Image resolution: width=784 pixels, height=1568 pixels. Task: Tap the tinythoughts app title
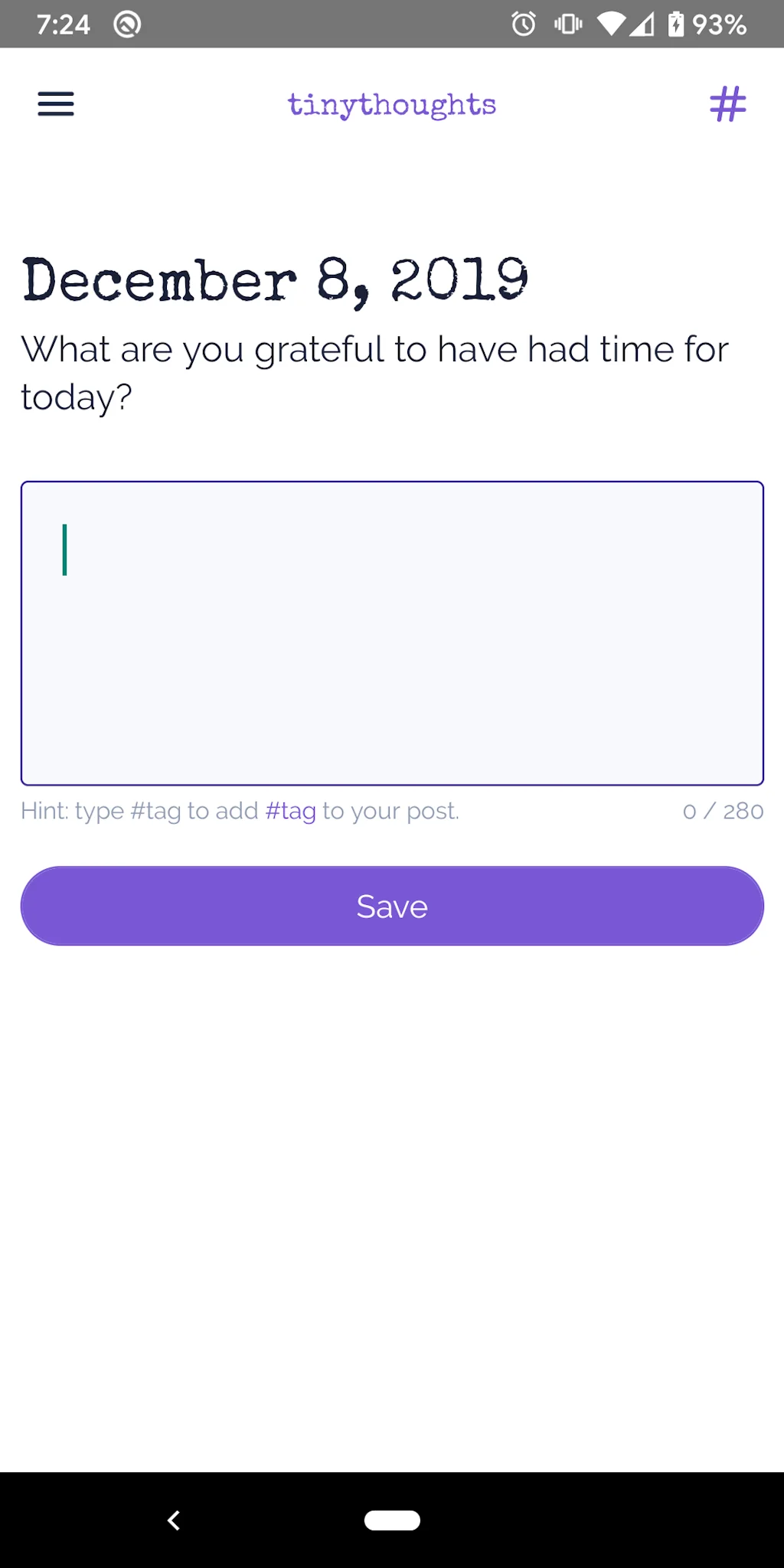pos(391,104)
